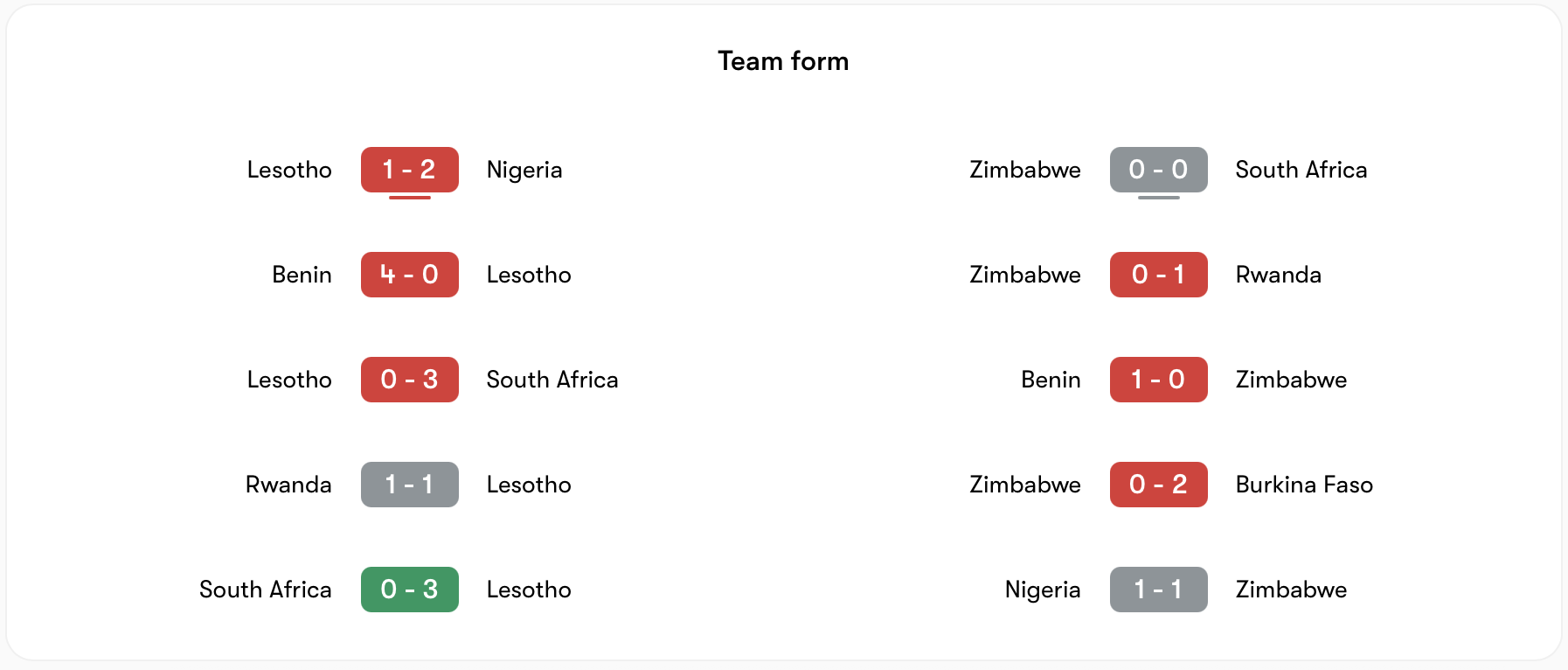Viewport: 1568px width, 670px height.
Task: Click the Benin 4 - 0 Lesotho result
Action: pos(409,275)
